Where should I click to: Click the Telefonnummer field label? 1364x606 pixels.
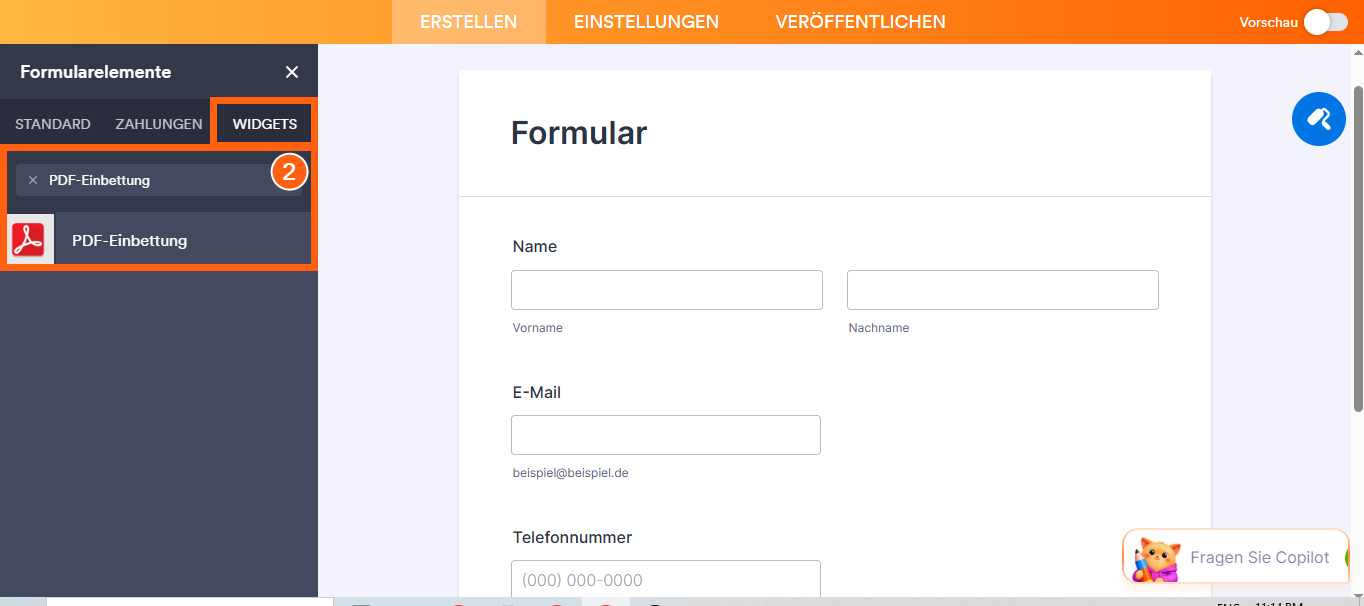(572, 537)
